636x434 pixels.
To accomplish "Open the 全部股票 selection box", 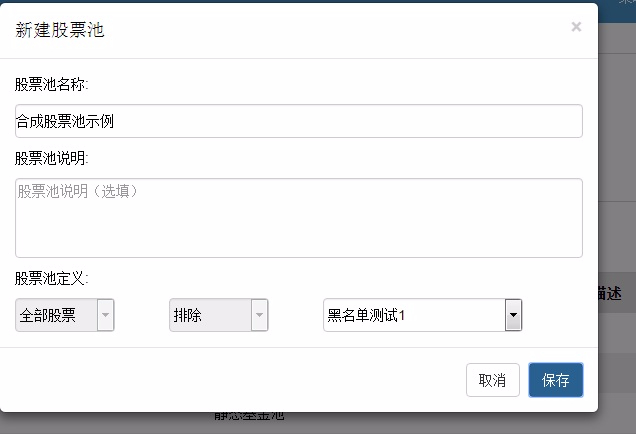I will (x=57, y=315).
